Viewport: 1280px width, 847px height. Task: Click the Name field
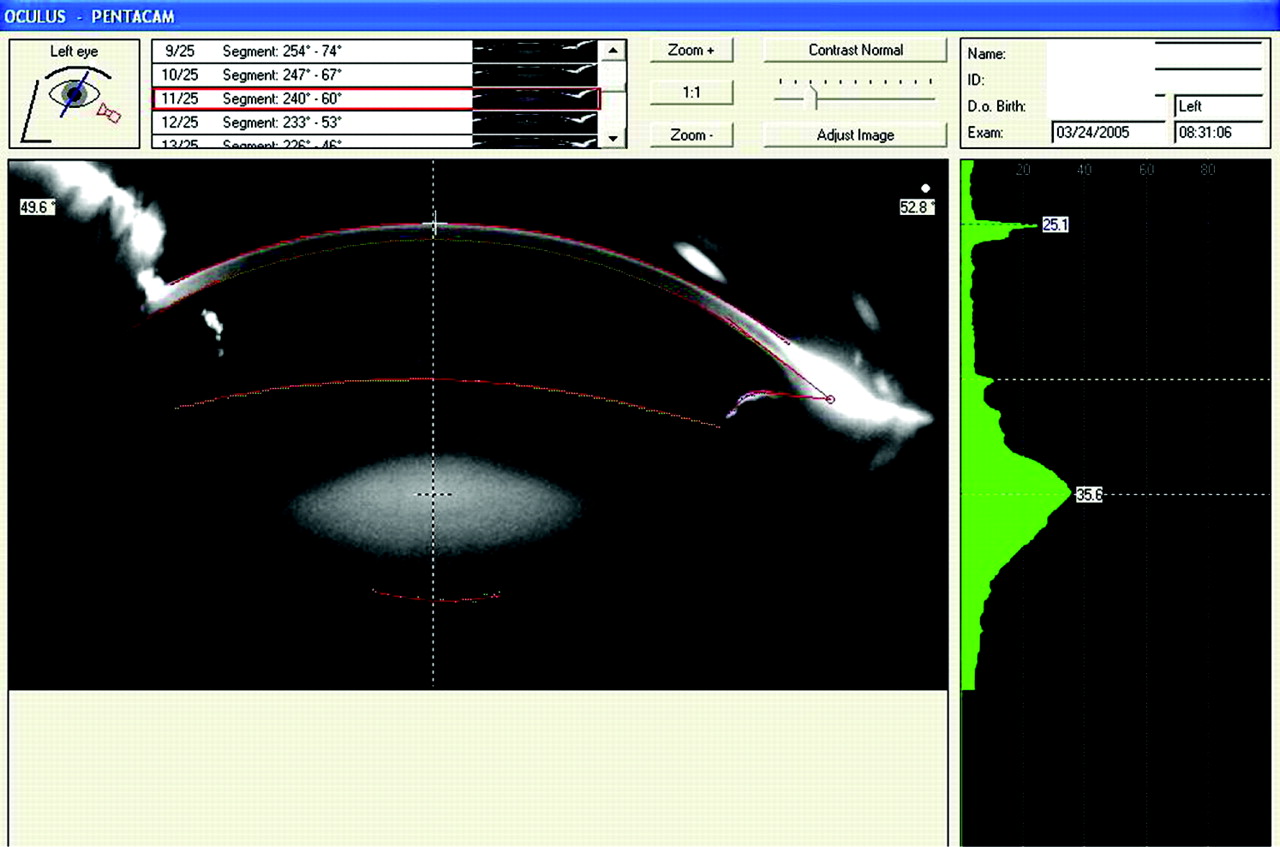coord(1100,55)
